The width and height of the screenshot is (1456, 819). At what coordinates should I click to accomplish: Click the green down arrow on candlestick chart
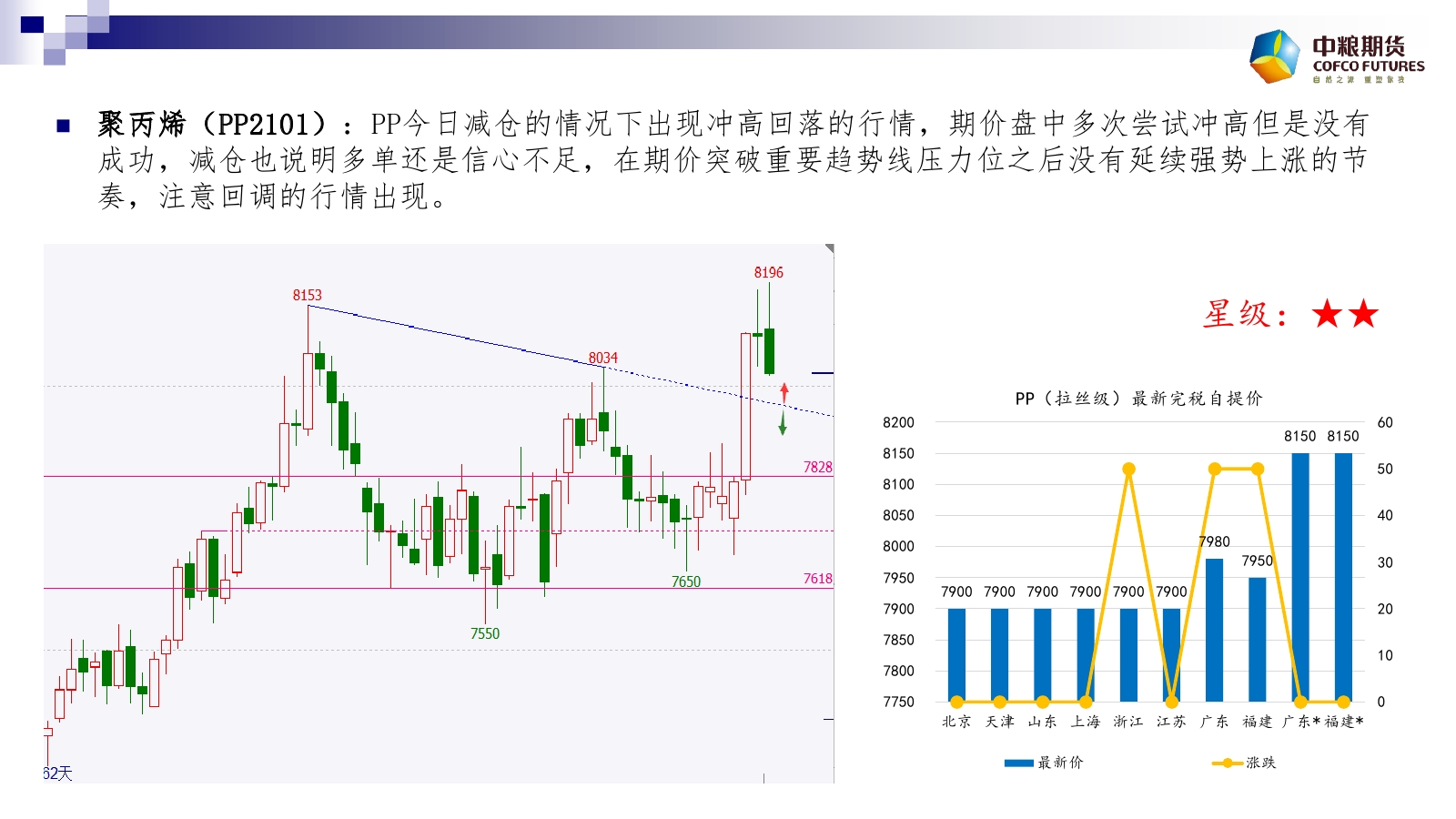tap(783, 423)
